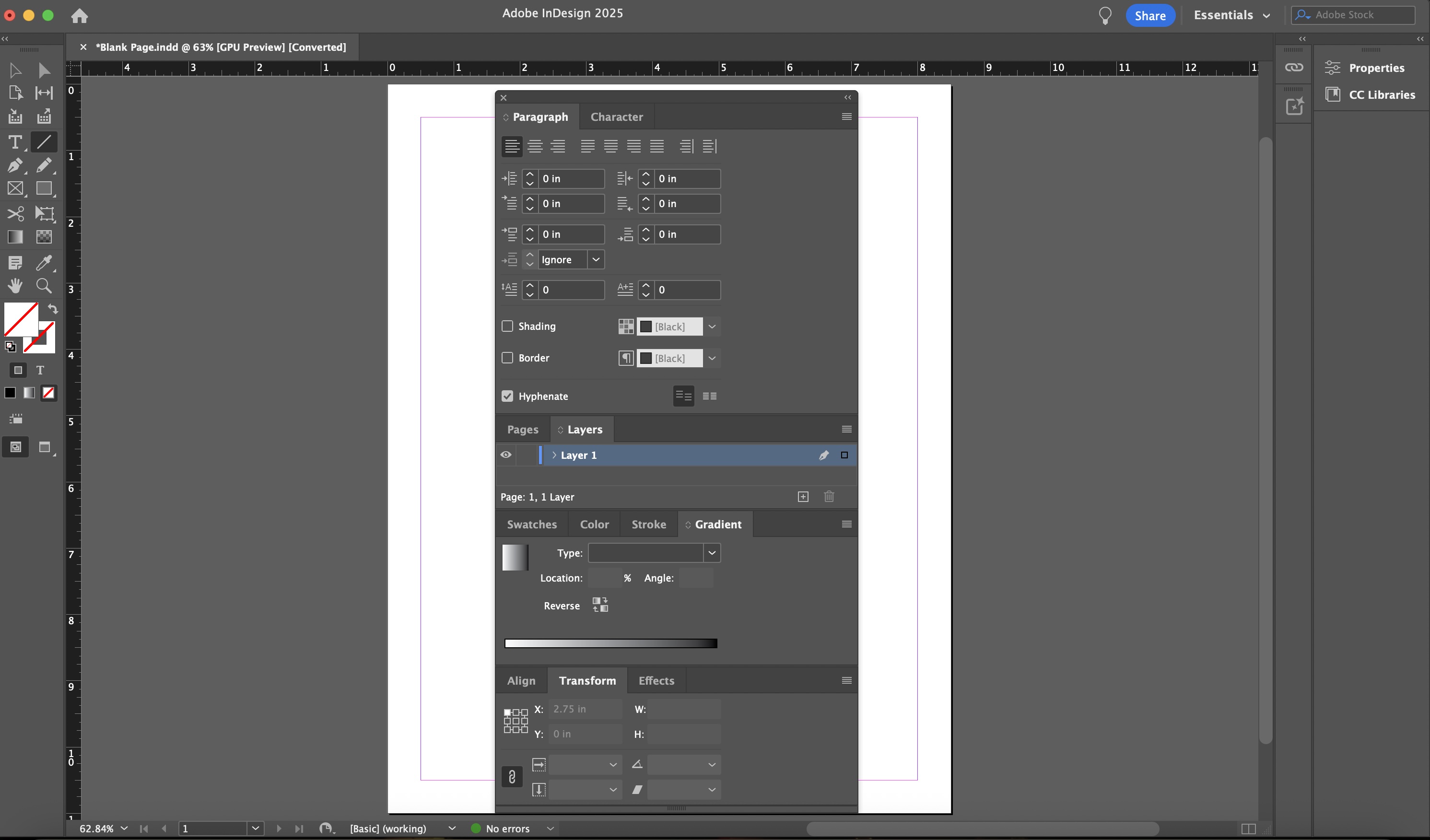1430x840 pixels.
Task: Select the Scissors tool
Action: 15,214
